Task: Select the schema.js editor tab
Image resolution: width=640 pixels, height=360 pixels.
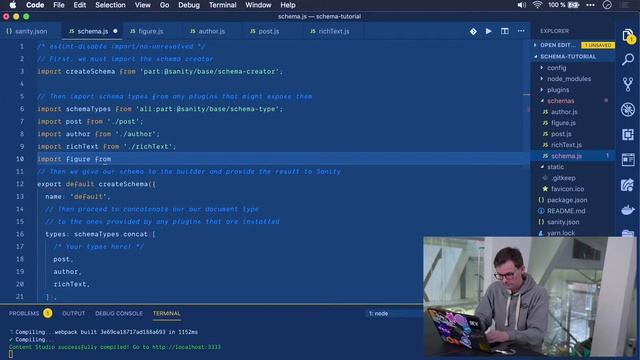Action: pyautogui.click(x=92, y=31)
